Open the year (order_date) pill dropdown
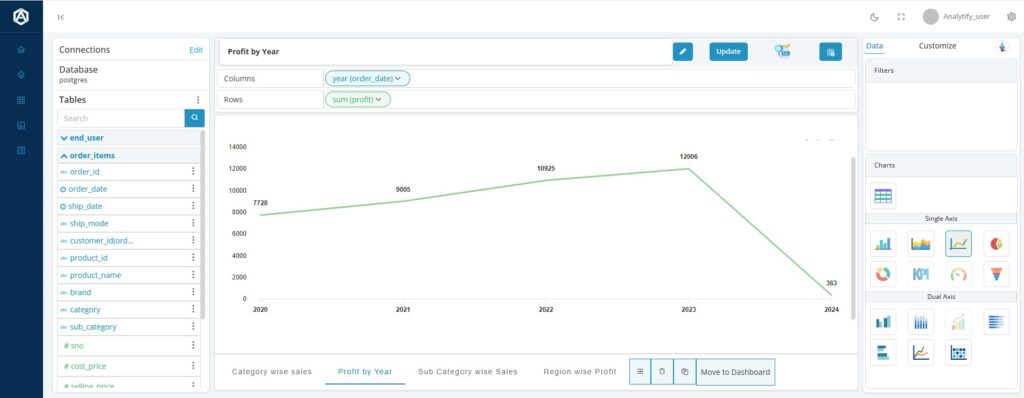 [x=367, y=78]
